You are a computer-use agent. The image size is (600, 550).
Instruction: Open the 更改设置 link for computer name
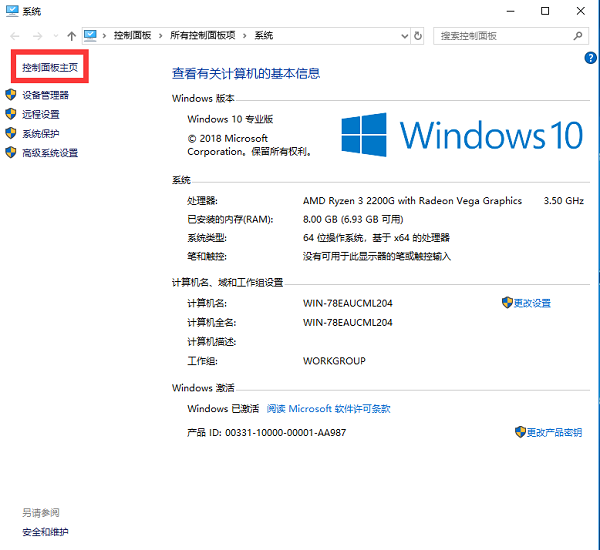pyautogui.click(x=532, y=303)
